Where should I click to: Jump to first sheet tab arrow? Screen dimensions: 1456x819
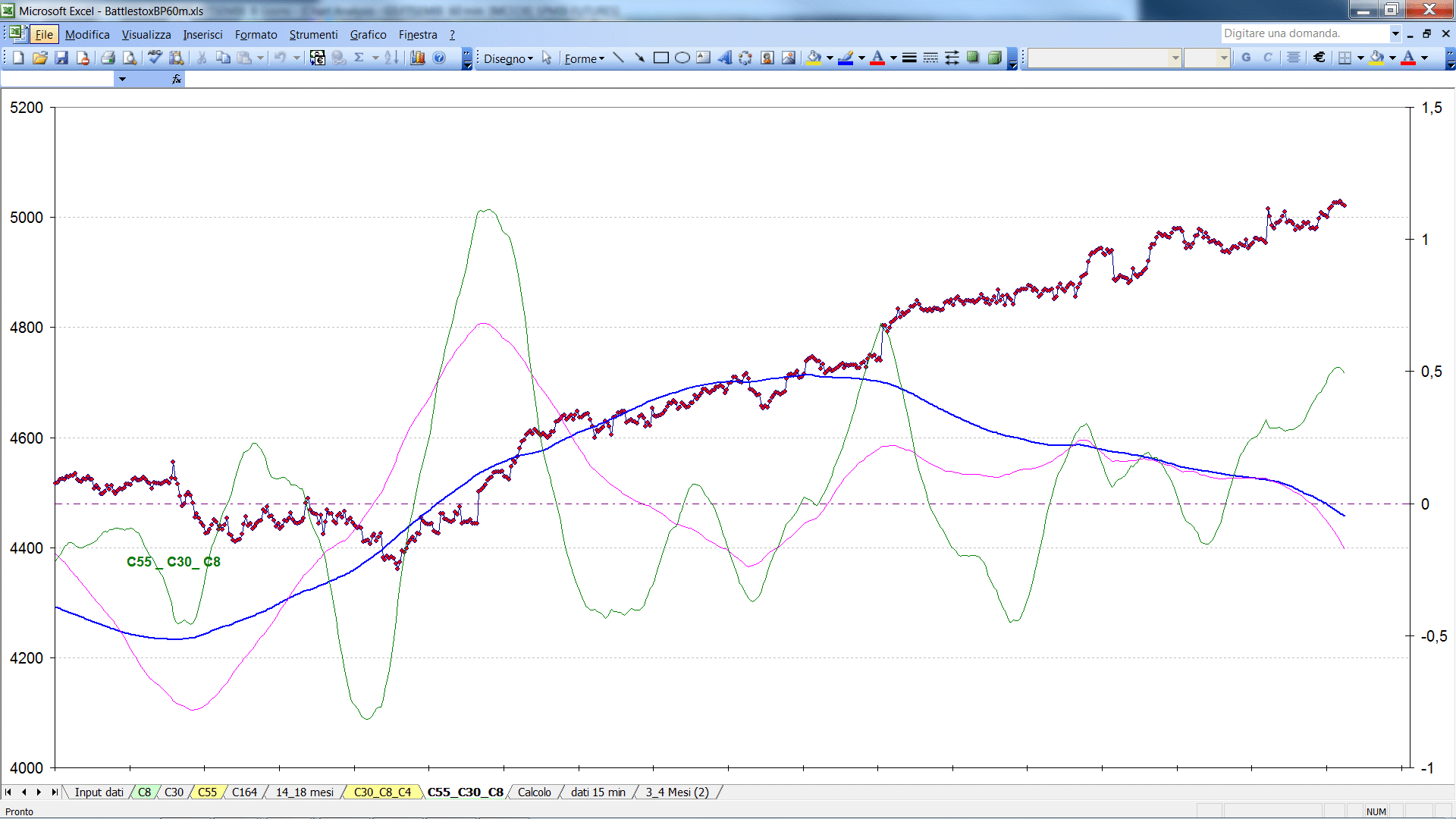pos(8,792)
